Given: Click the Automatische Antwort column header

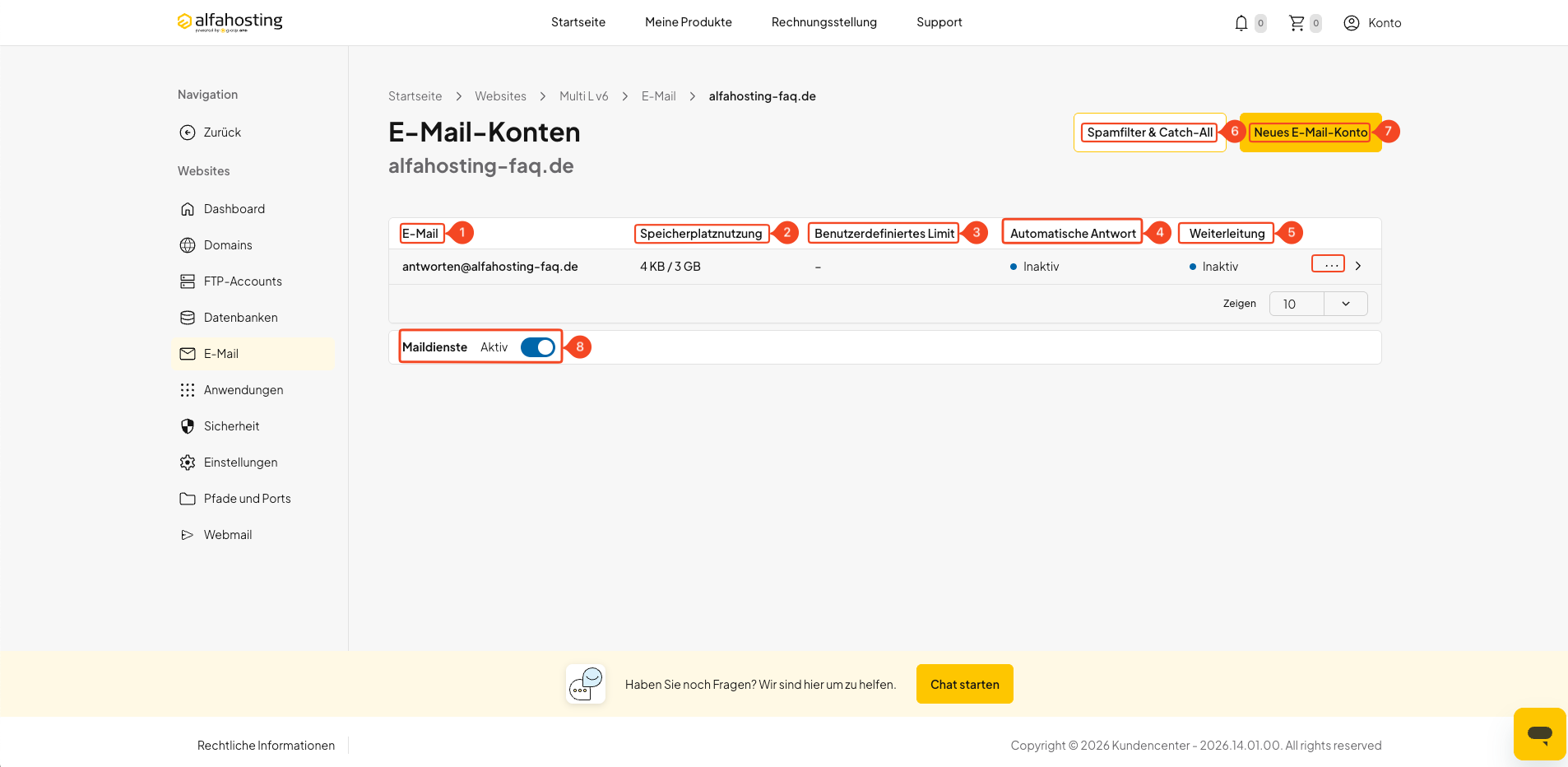Looking at the screenshot, I should pyautogui.click(x=1073, y=234).
